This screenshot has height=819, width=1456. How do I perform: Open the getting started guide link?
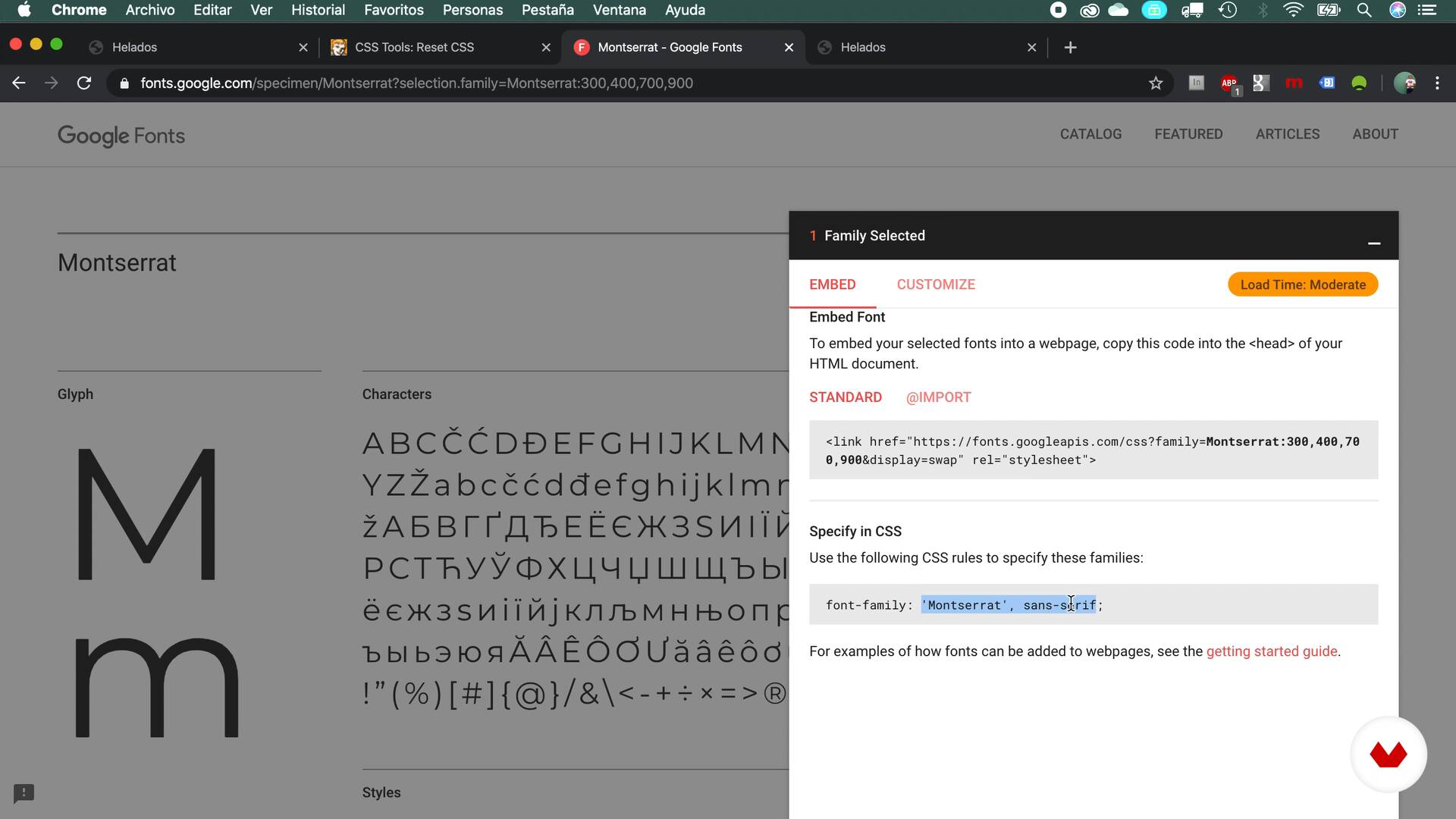click(1272, 651)
